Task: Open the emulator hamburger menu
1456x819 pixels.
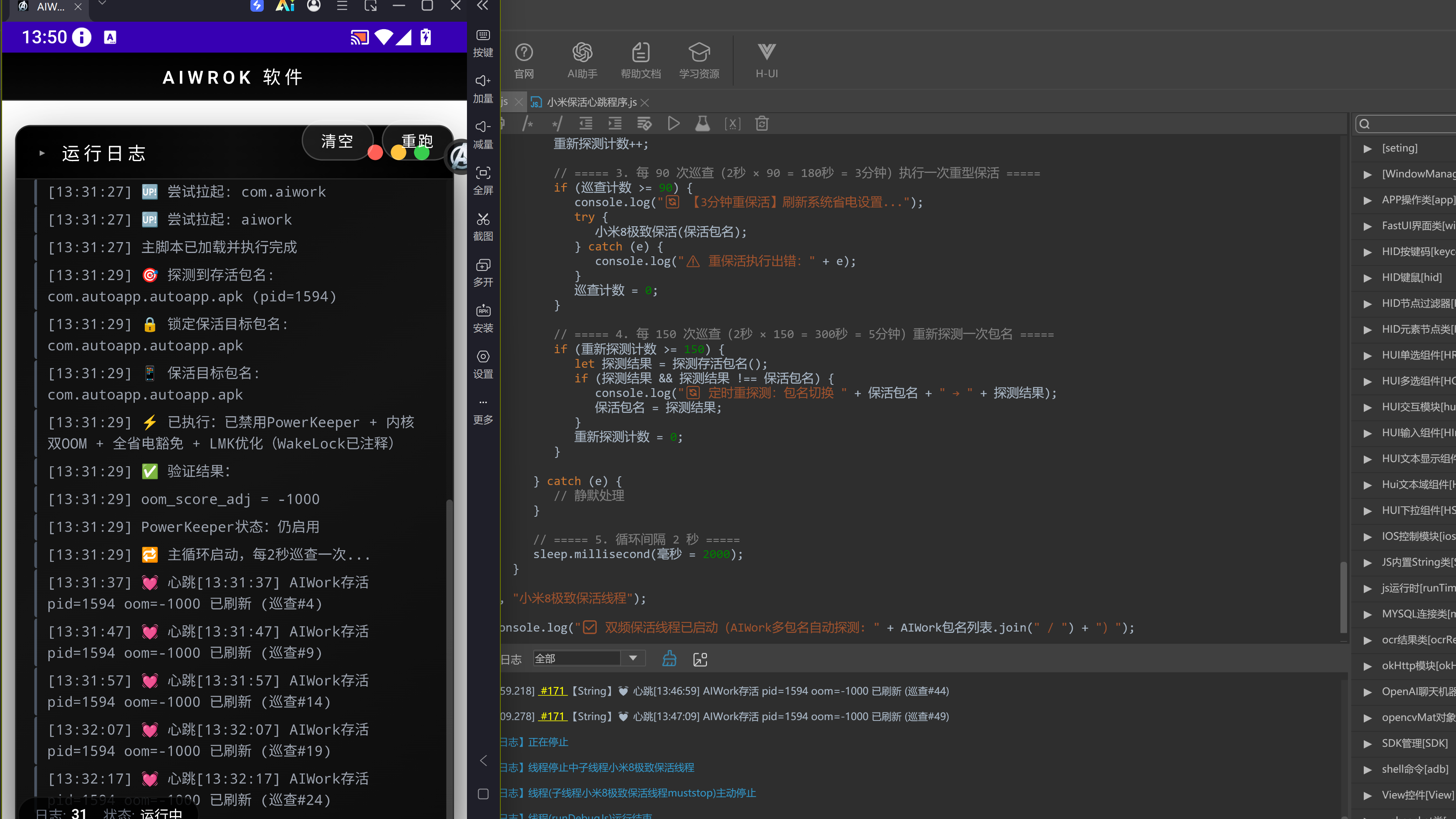Action: 342,6
